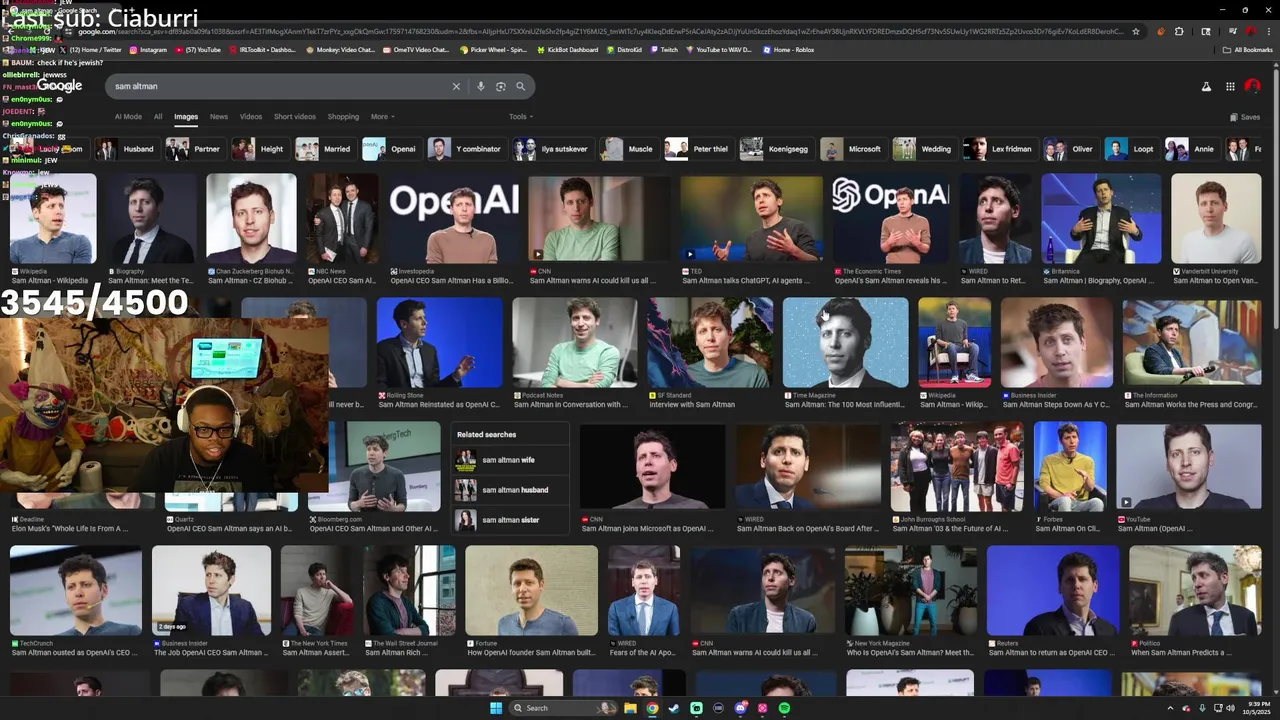Screen dimensions: 1280x720
Task: Select the Husband filter chip
Action: pyautogui.click(x=127, y=149)
